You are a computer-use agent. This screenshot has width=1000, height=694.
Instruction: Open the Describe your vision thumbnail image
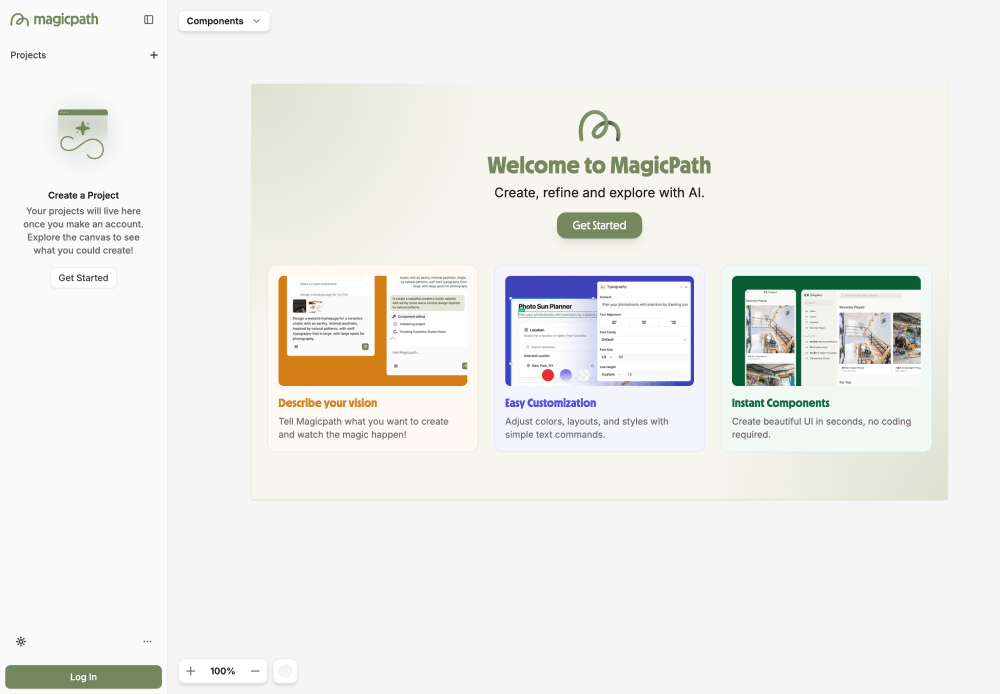[x=373, y=331]
